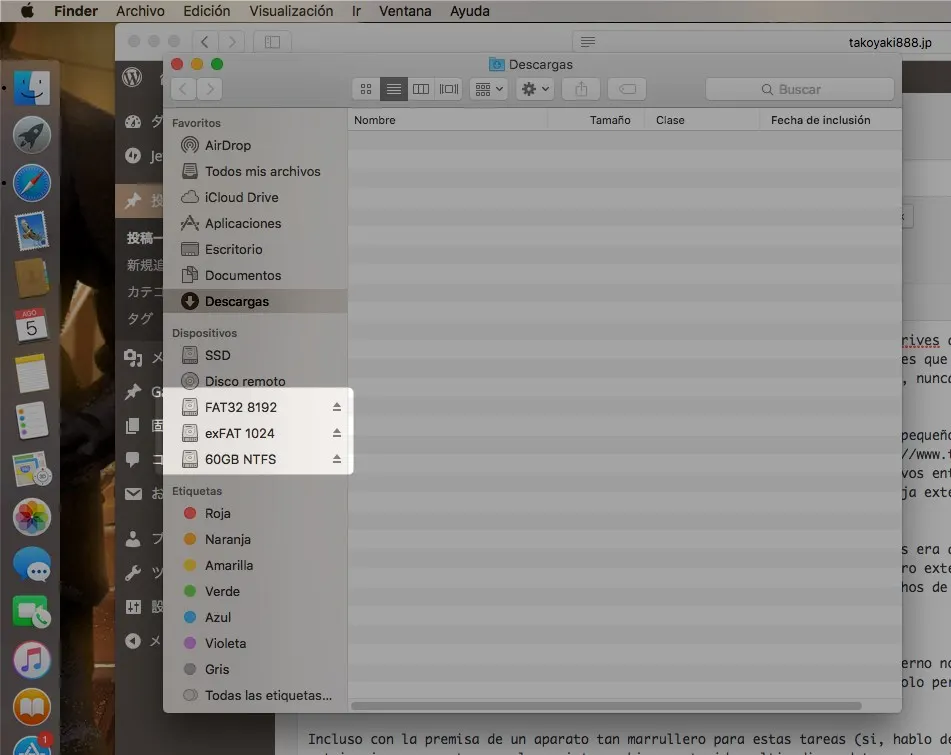Switch Finder to Cover Flow view
Image resolution: width=951 pixels, height=755 pixels.
449,89
